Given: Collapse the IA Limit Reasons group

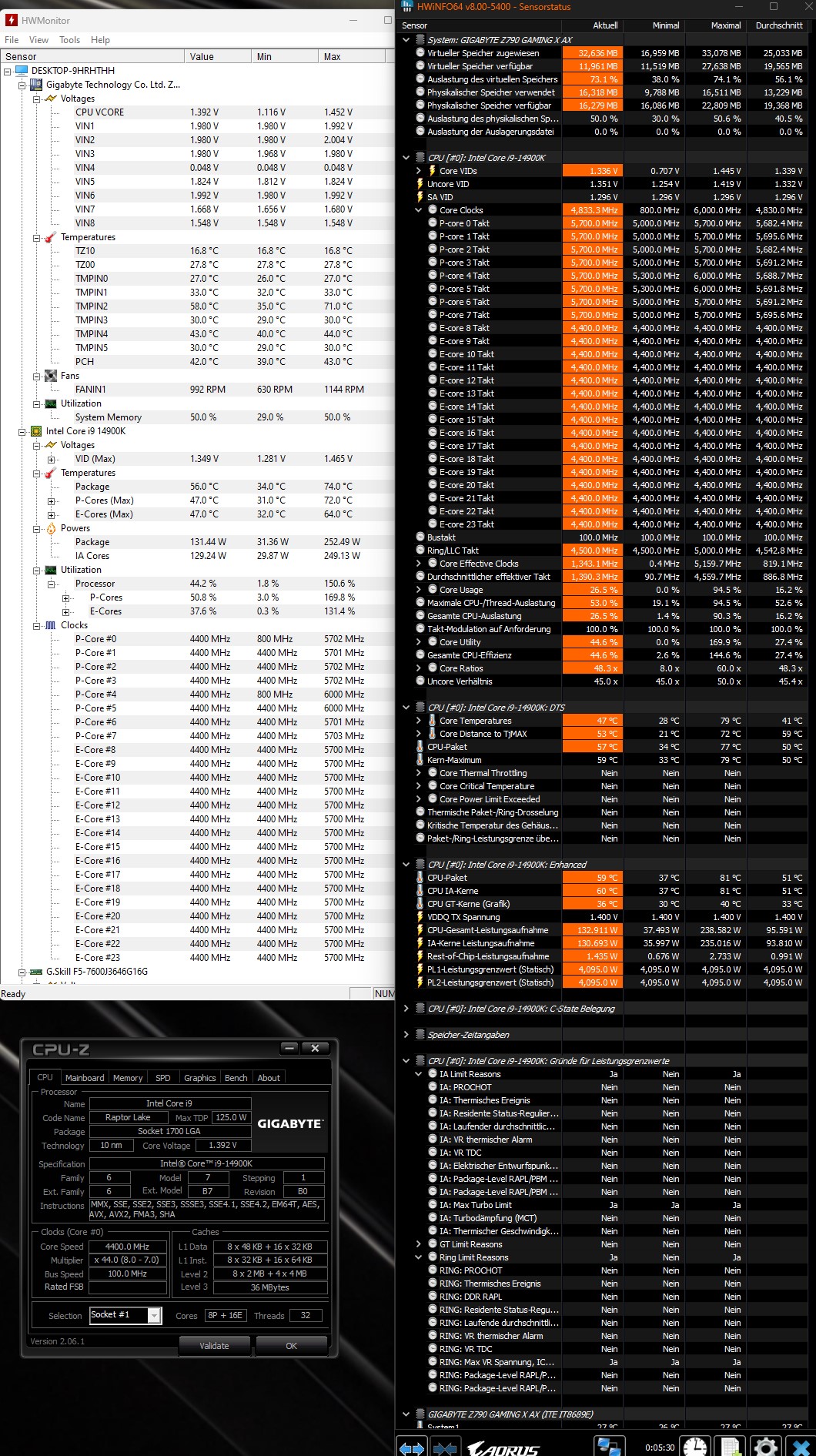Looking at the screenshot, I should [419, 1074].
